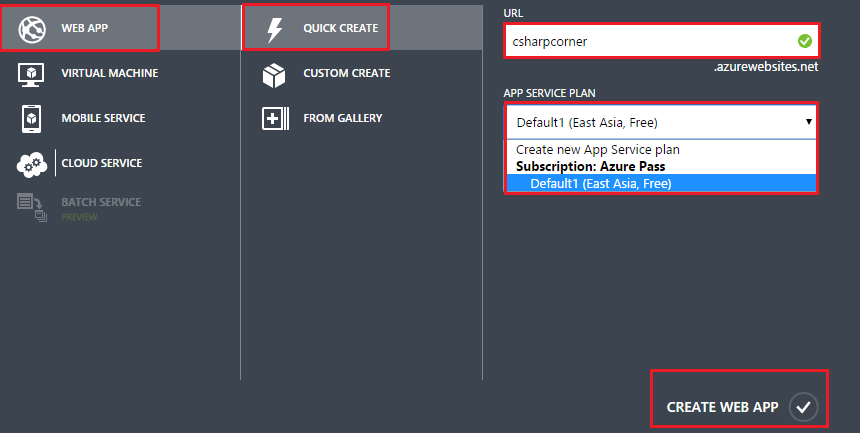
Task: Click the Custom Create box icon
Action: pyautogui.click(x=274, y=74)
